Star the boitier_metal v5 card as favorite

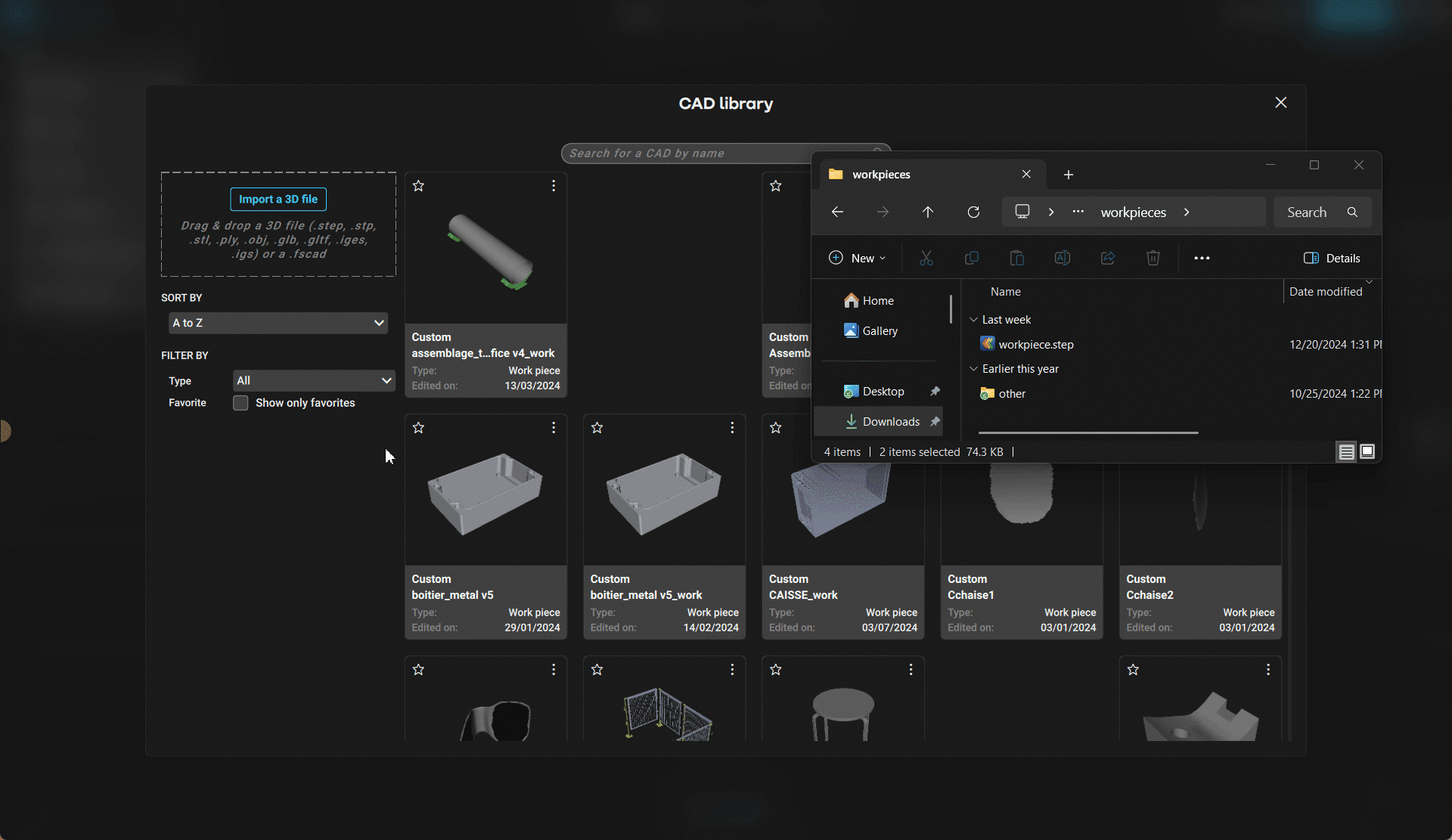click(418, 428)
